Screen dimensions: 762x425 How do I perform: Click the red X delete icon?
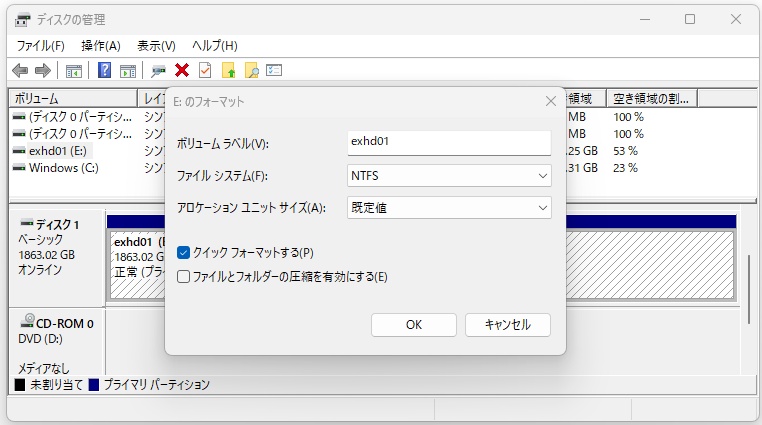pos(182,70)
